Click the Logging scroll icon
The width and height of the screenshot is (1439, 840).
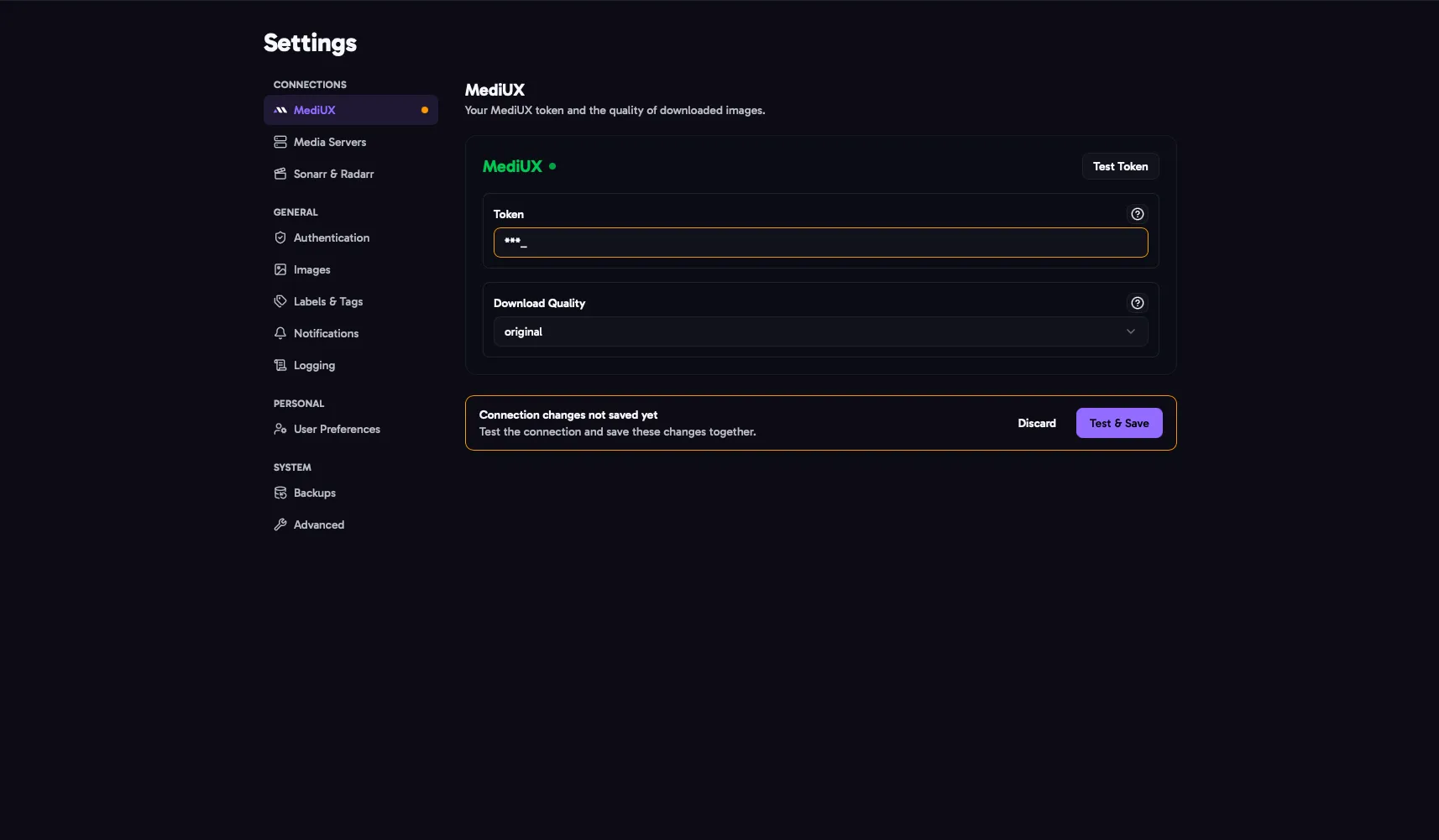[280, 365]
